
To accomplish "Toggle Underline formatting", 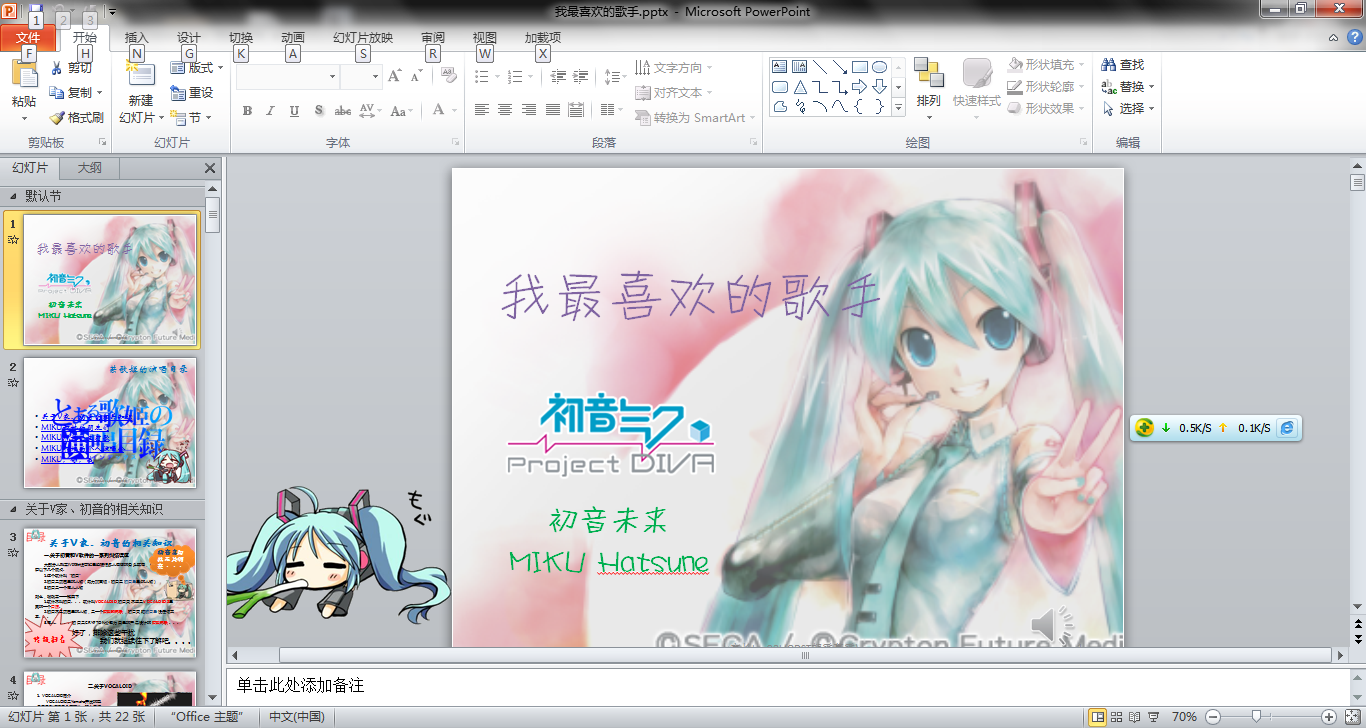I will (294, 110).
